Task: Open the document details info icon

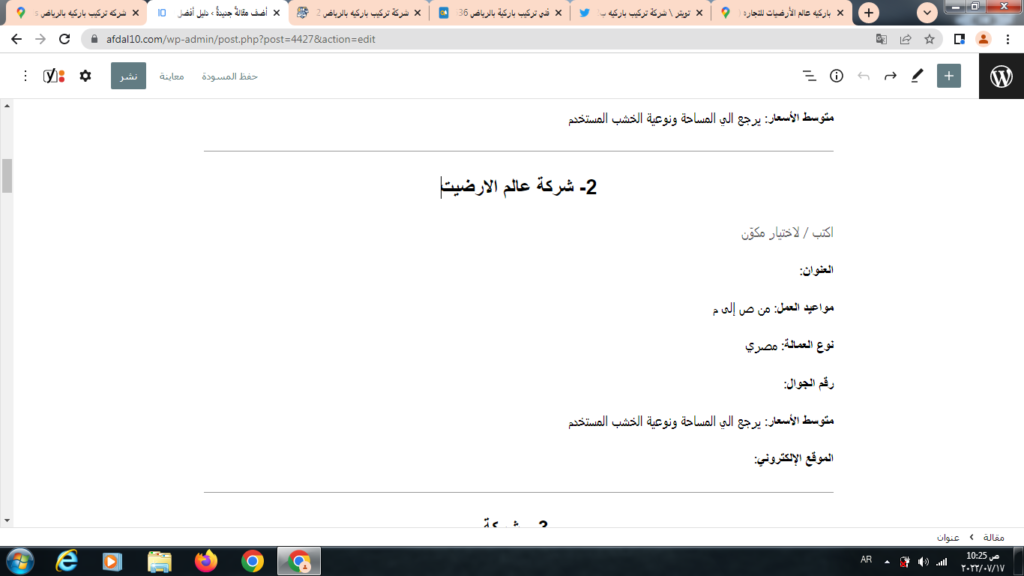Action: (x=837, y=76)
